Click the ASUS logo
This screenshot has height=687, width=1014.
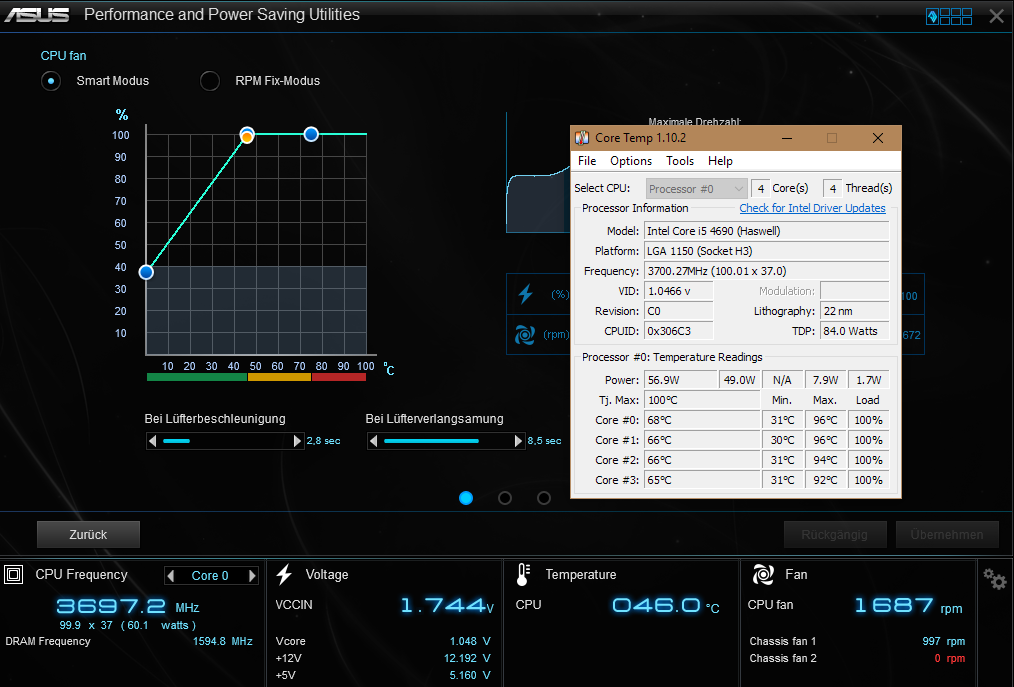(x=37, y=14)
